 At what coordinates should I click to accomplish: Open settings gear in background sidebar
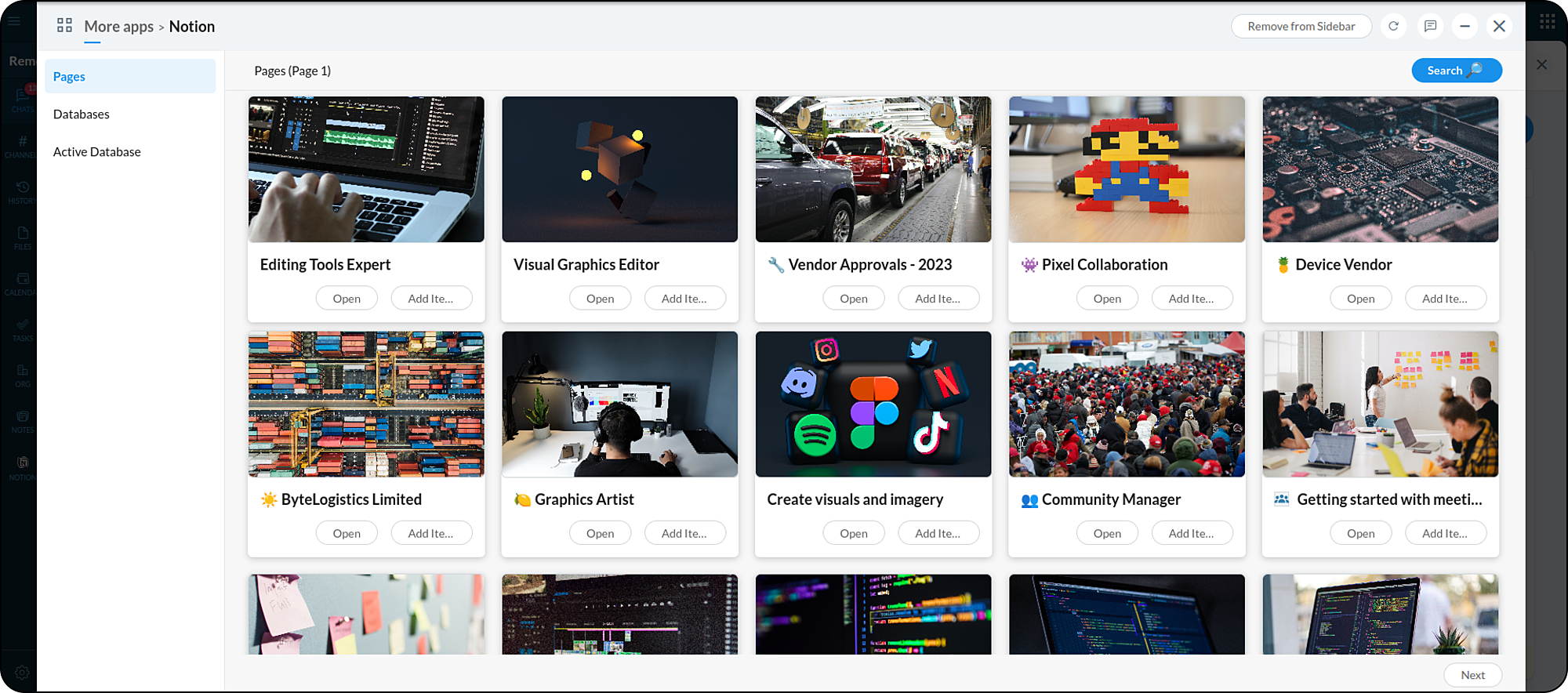(22, 673)
